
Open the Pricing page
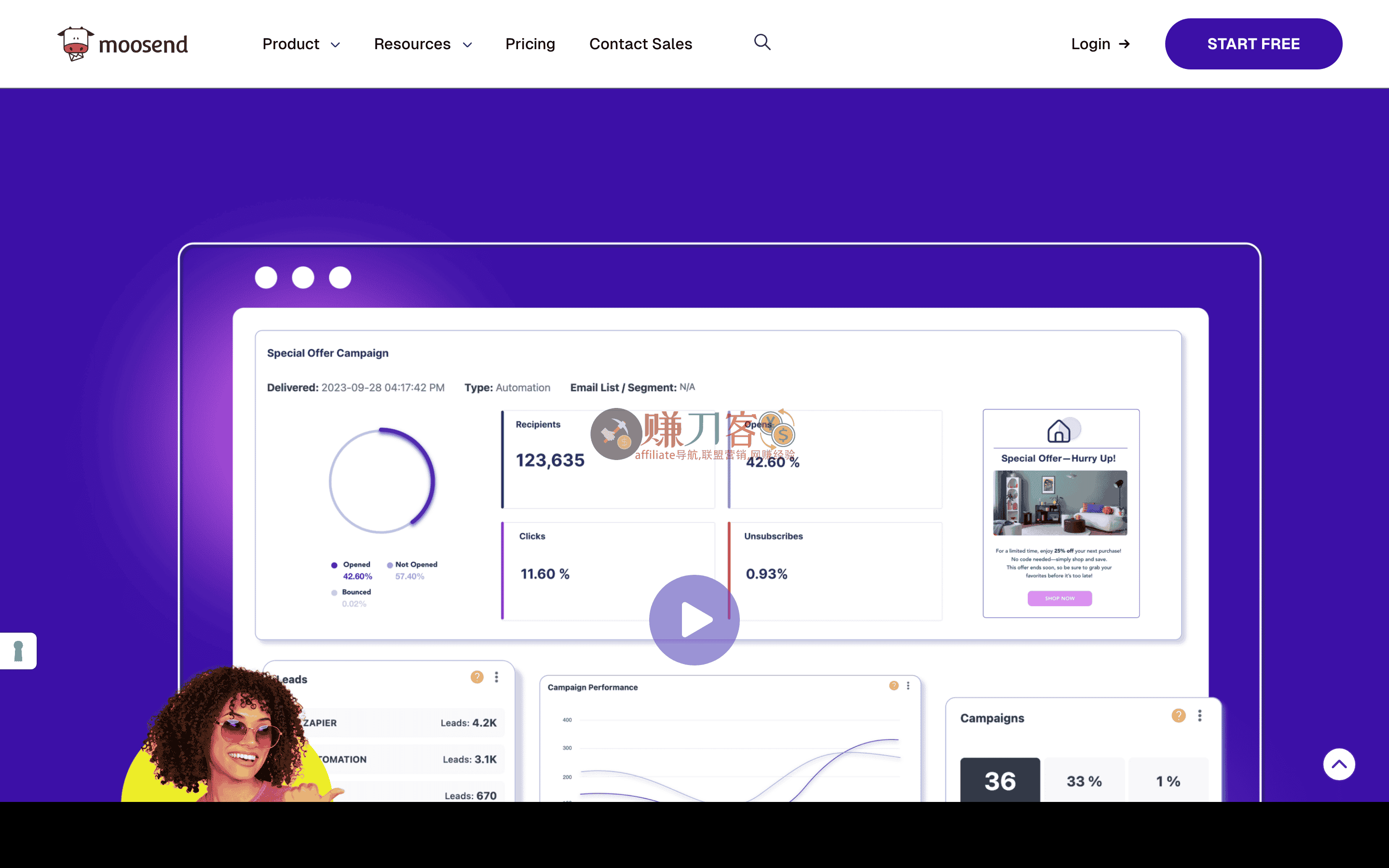(530, 44)
